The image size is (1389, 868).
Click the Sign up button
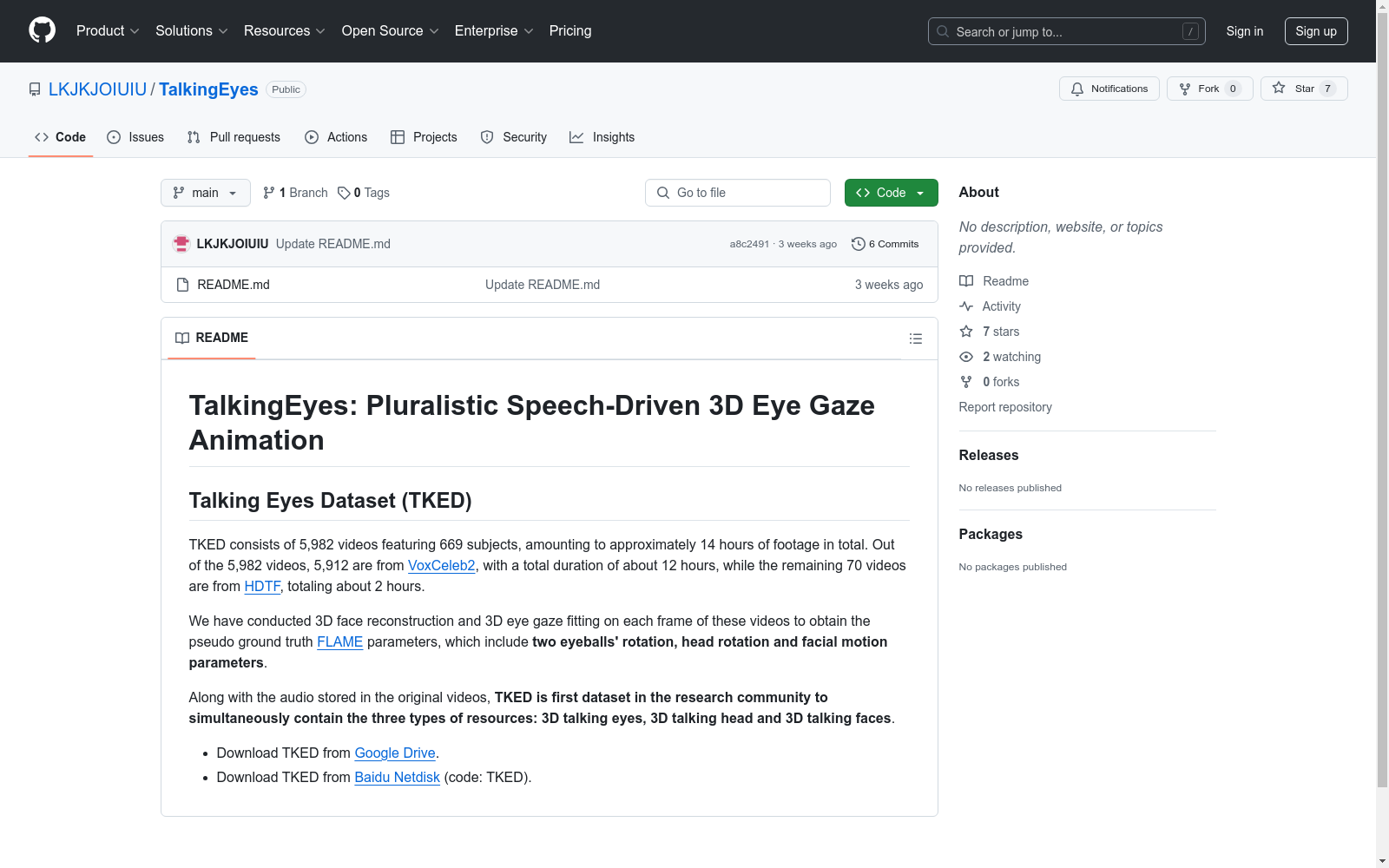pos(1316,31)
